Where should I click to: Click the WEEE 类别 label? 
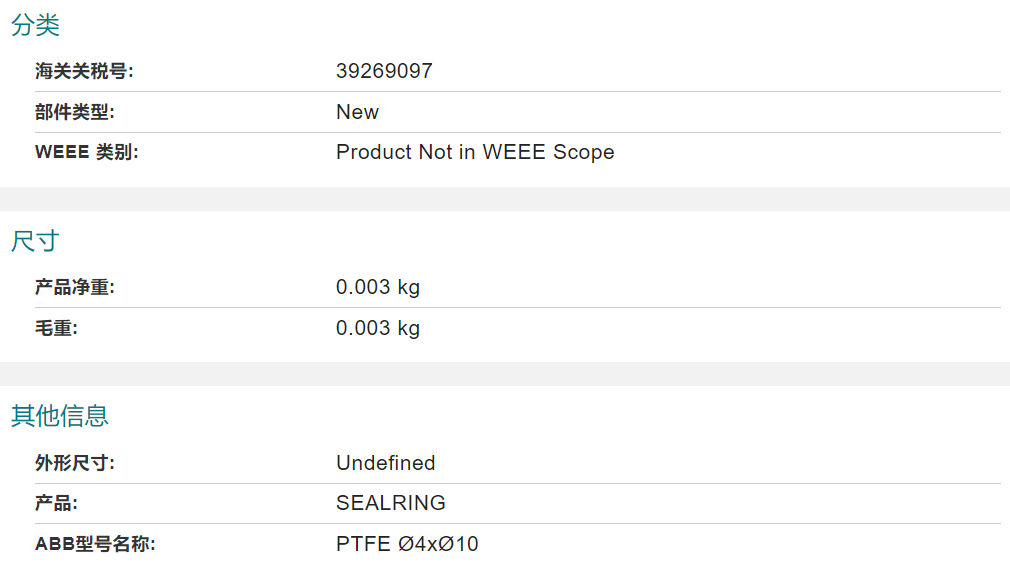87,152
